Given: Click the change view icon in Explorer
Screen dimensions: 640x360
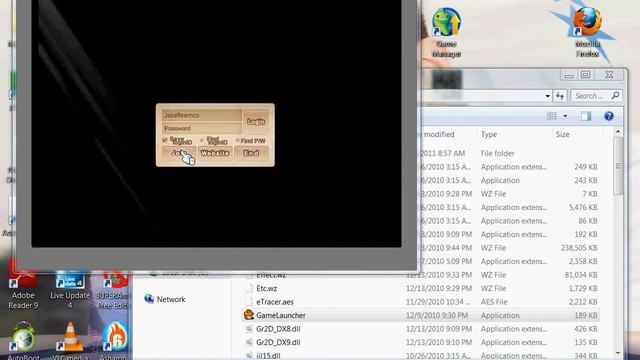Looking at the screenshot, I should coord(552,116).
